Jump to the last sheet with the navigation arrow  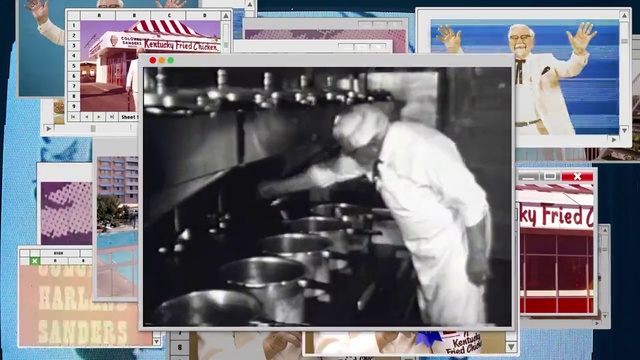111,117
